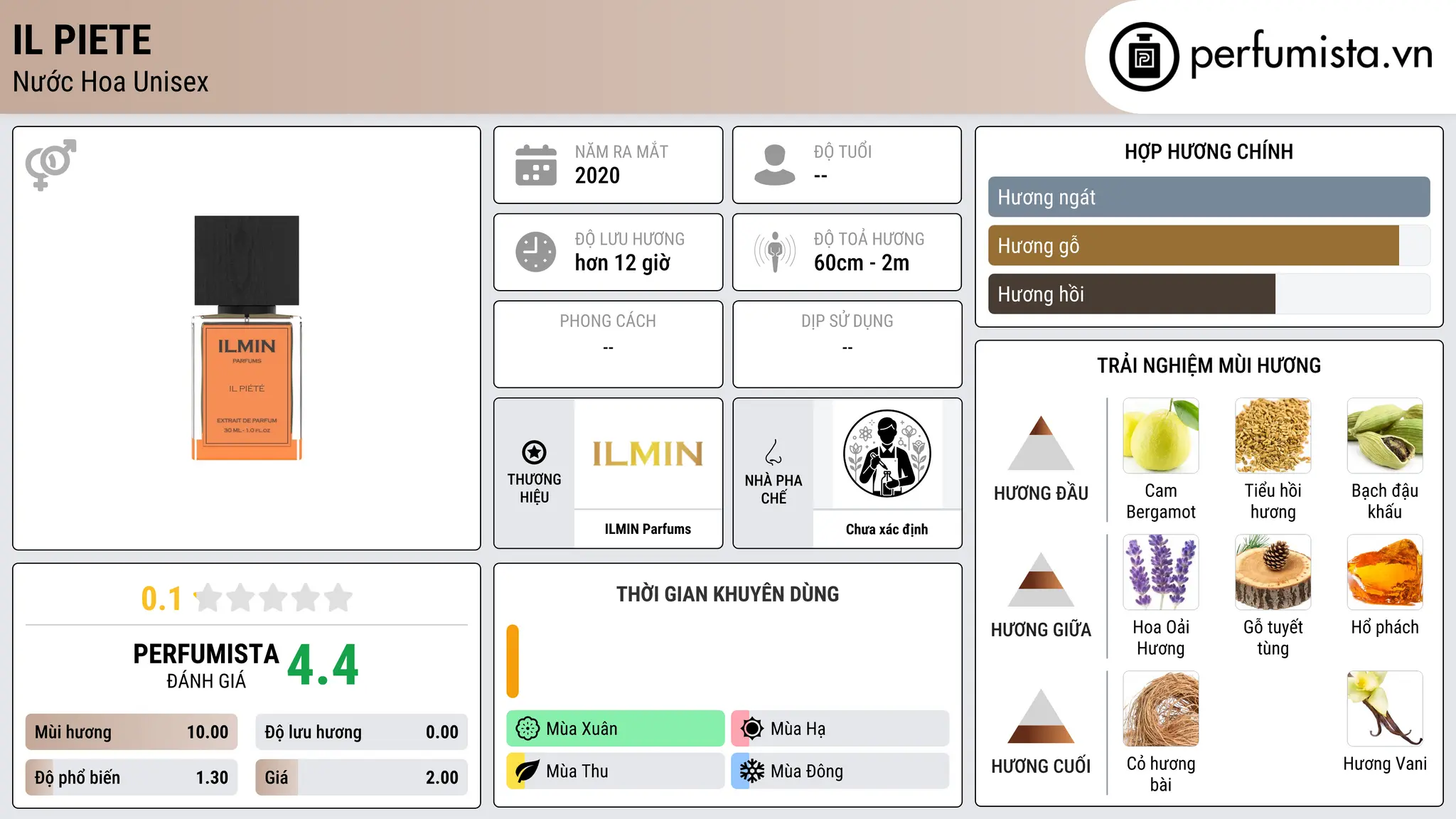1456x819 pixels.
Task: Click the Nước Hoa Unisex subtitle
Action: 110,82
